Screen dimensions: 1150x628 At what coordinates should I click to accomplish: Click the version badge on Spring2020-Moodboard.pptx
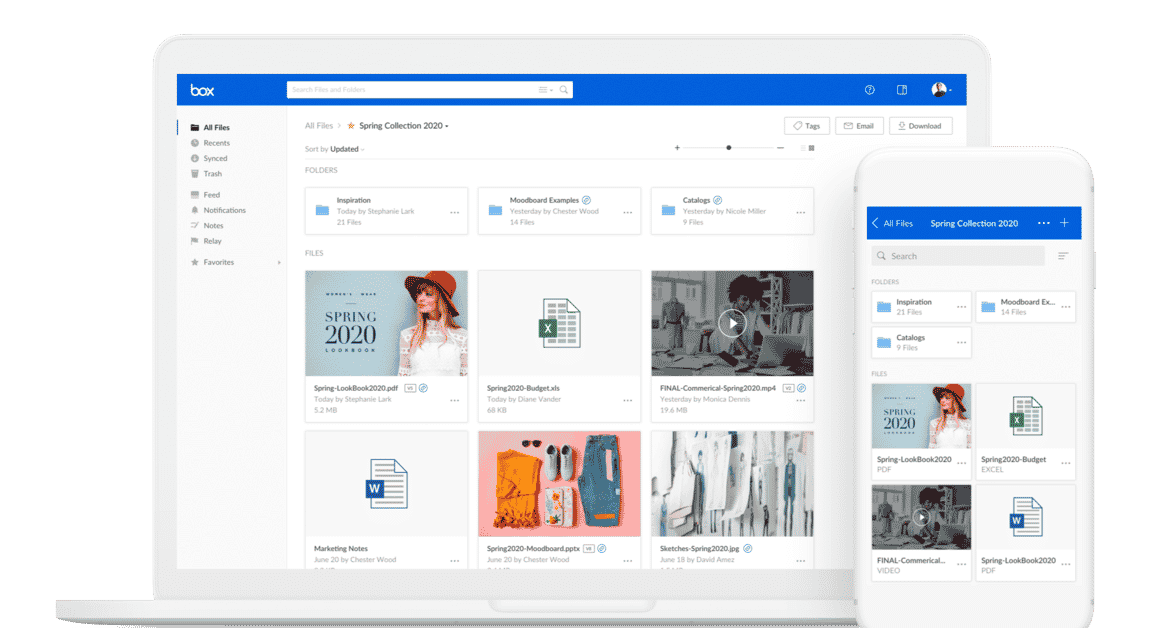tap(588, 549)
